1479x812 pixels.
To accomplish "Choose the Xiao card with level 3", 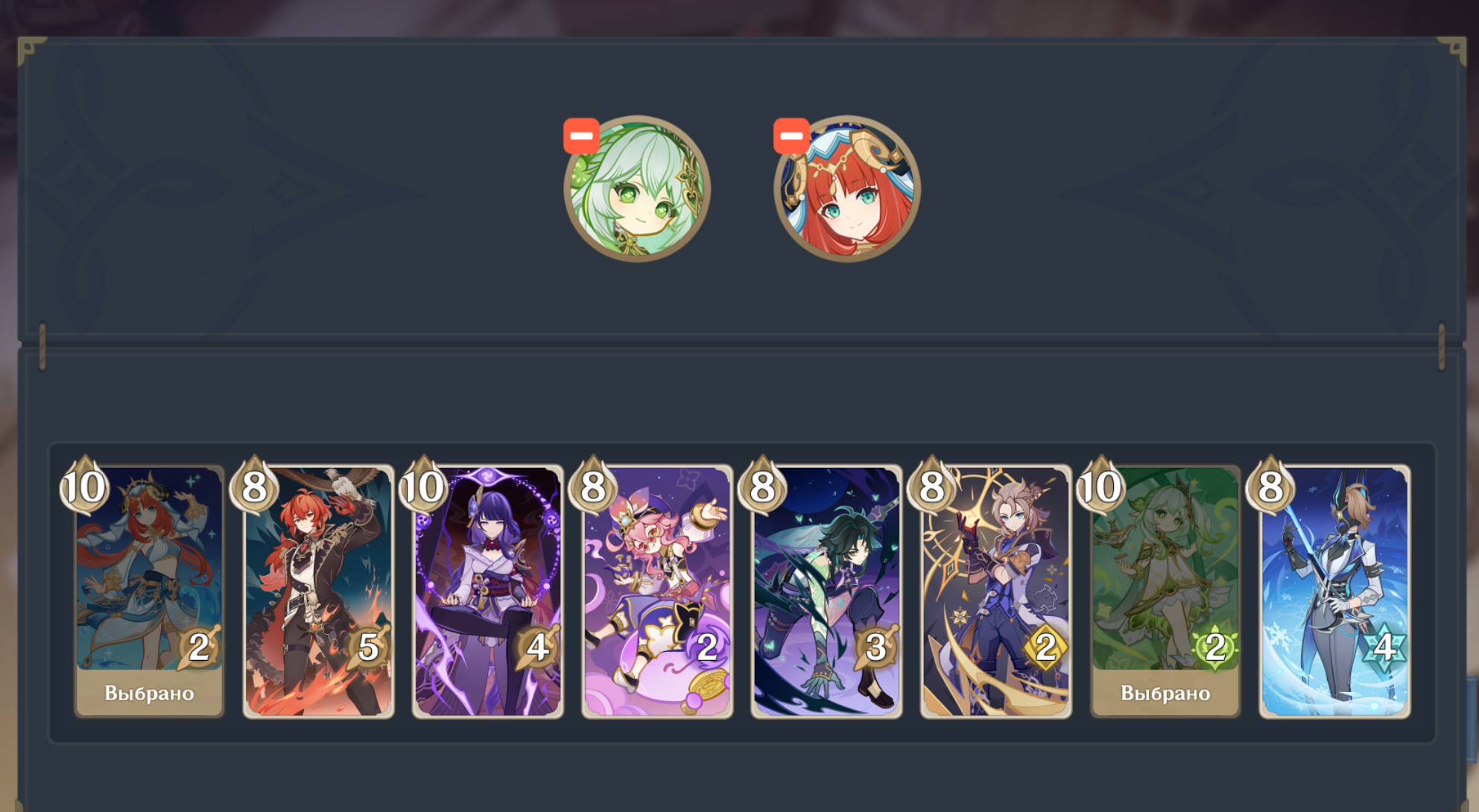I will 826,591.
